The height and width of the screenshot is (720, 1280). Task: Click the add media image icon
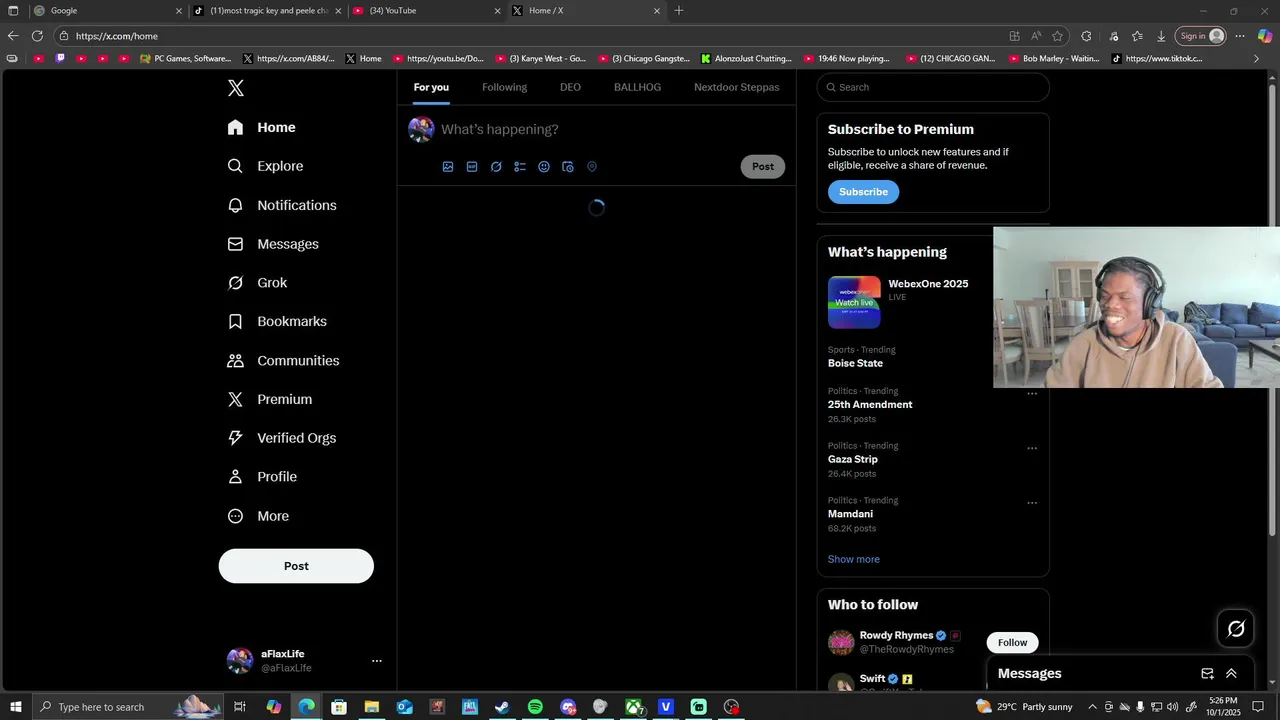(x=448, y=167)
